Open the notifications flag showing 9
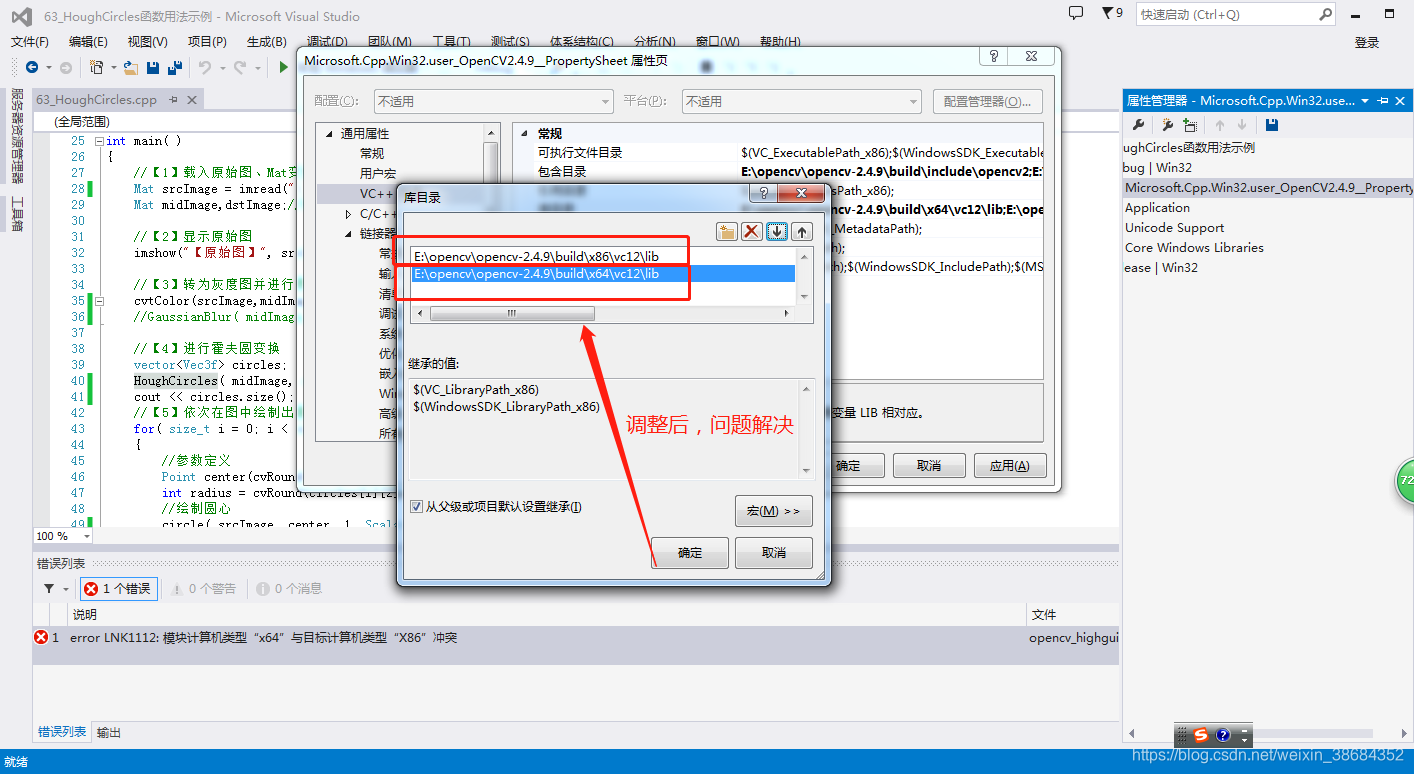 [x=1112, y=13]
